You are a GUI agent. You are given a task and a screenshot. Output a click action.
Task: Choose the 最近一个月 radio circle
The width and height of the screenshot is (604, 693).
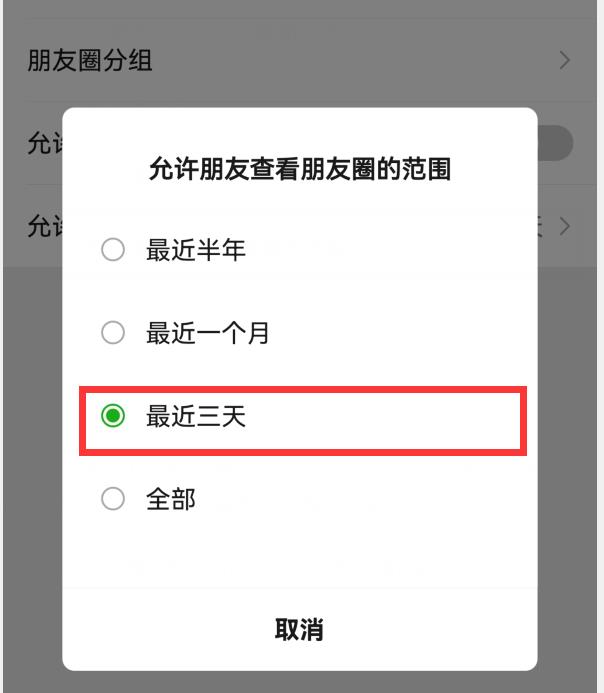[x=113, y=333]
